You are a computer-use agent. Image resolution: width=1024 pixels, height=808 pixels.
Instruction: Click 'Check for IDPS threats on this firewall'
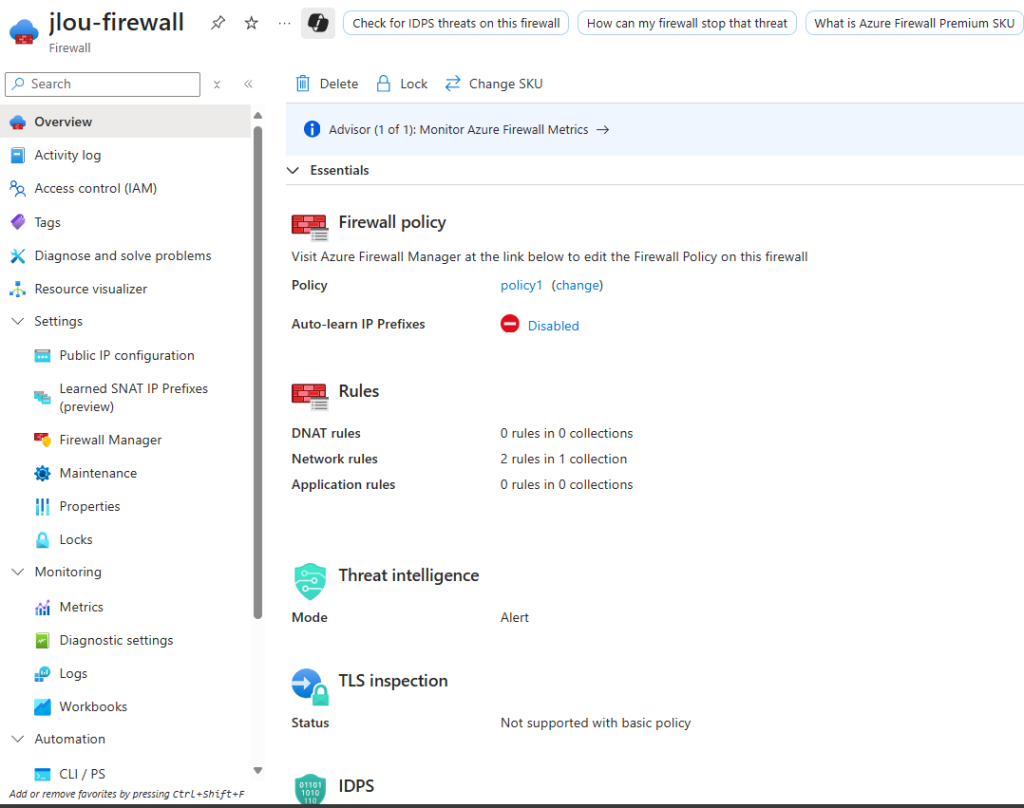tap(456, 23)
